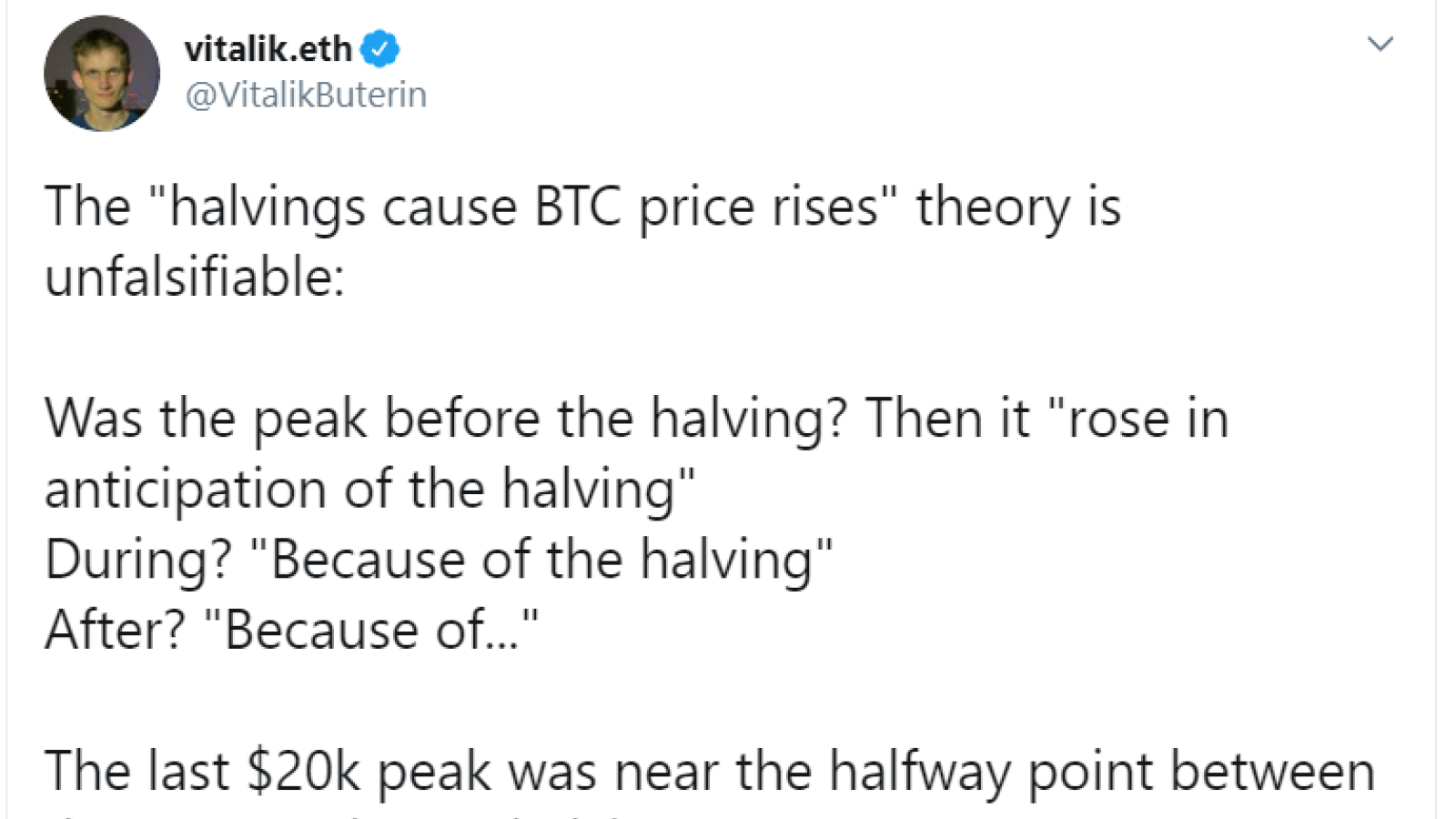The width and height of the screenshot is (1456, 819).
Task: Click the phrase "rose in" in the tweet
Action: click(1148, 420)
